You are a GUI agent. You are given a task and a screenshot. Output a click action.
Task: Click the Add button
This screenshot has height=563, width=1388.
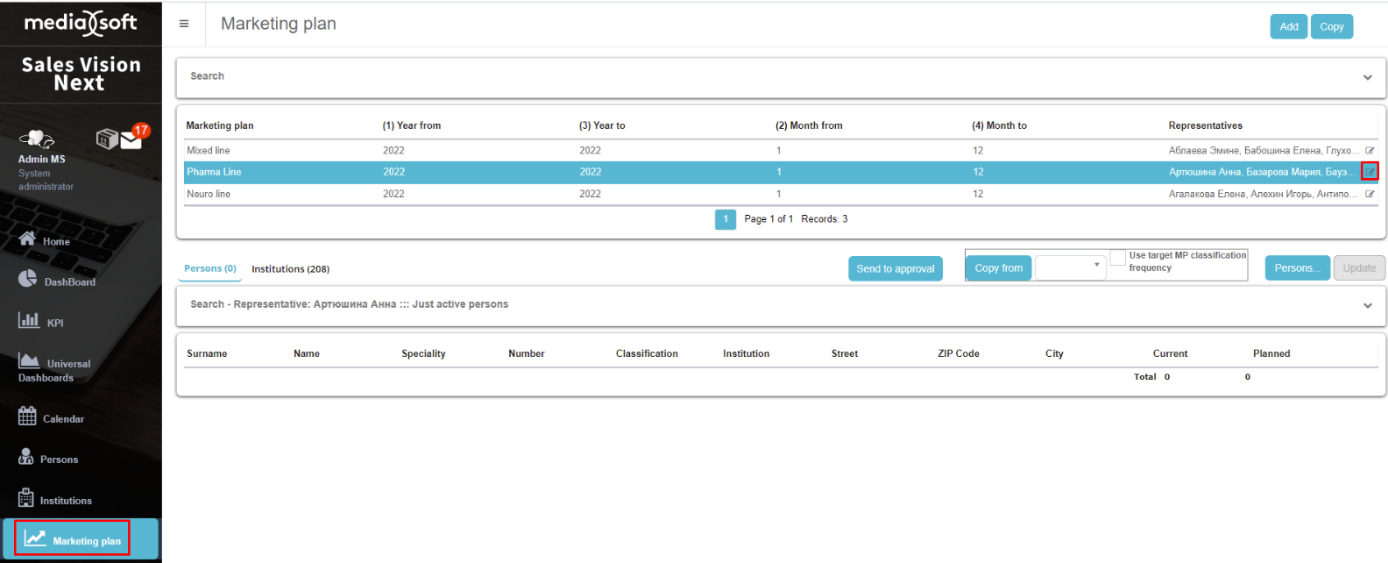point(1288,27)
